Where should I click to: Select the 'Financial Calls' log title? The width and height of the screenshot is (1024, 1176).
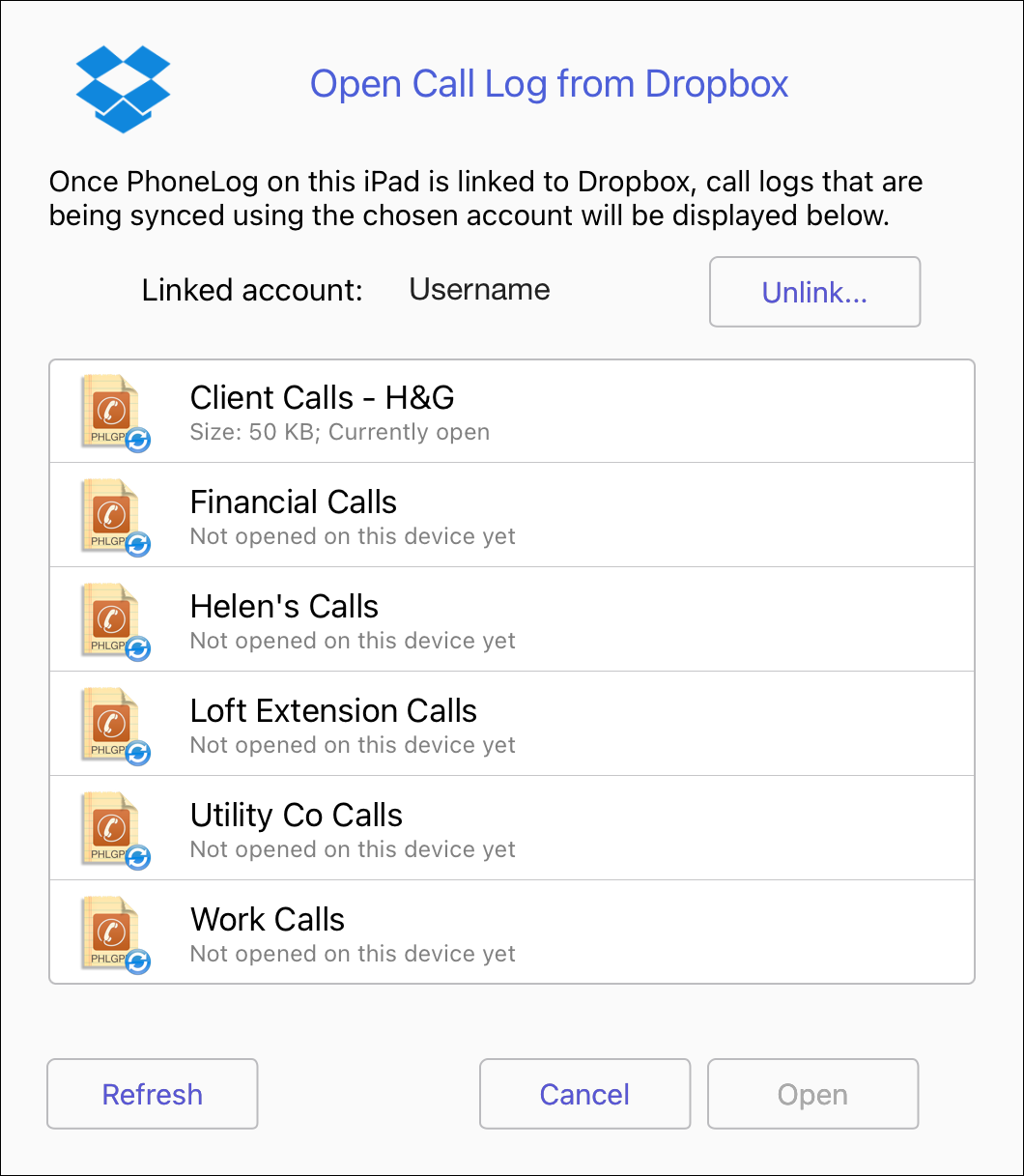[x=294, y=502]
